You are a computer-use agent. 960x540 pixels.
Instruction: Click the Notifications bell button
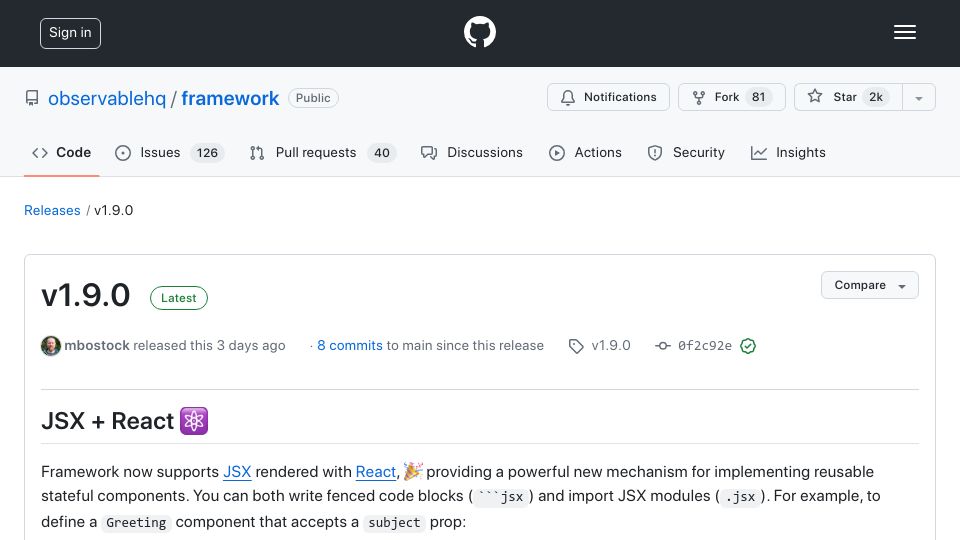(x=608, y=97)
